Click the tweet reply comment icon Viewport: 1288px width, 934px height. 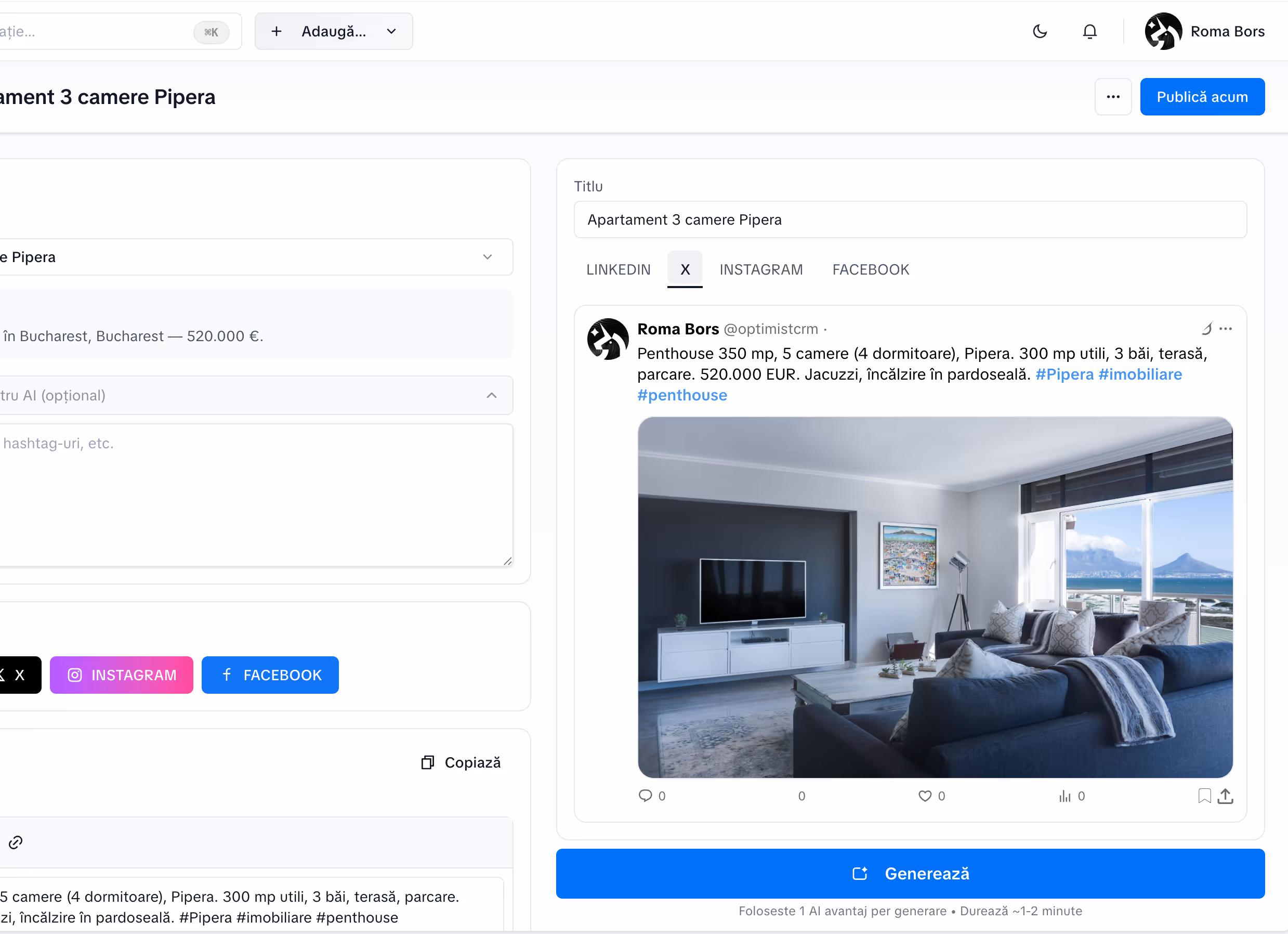[x=645, y=795]
